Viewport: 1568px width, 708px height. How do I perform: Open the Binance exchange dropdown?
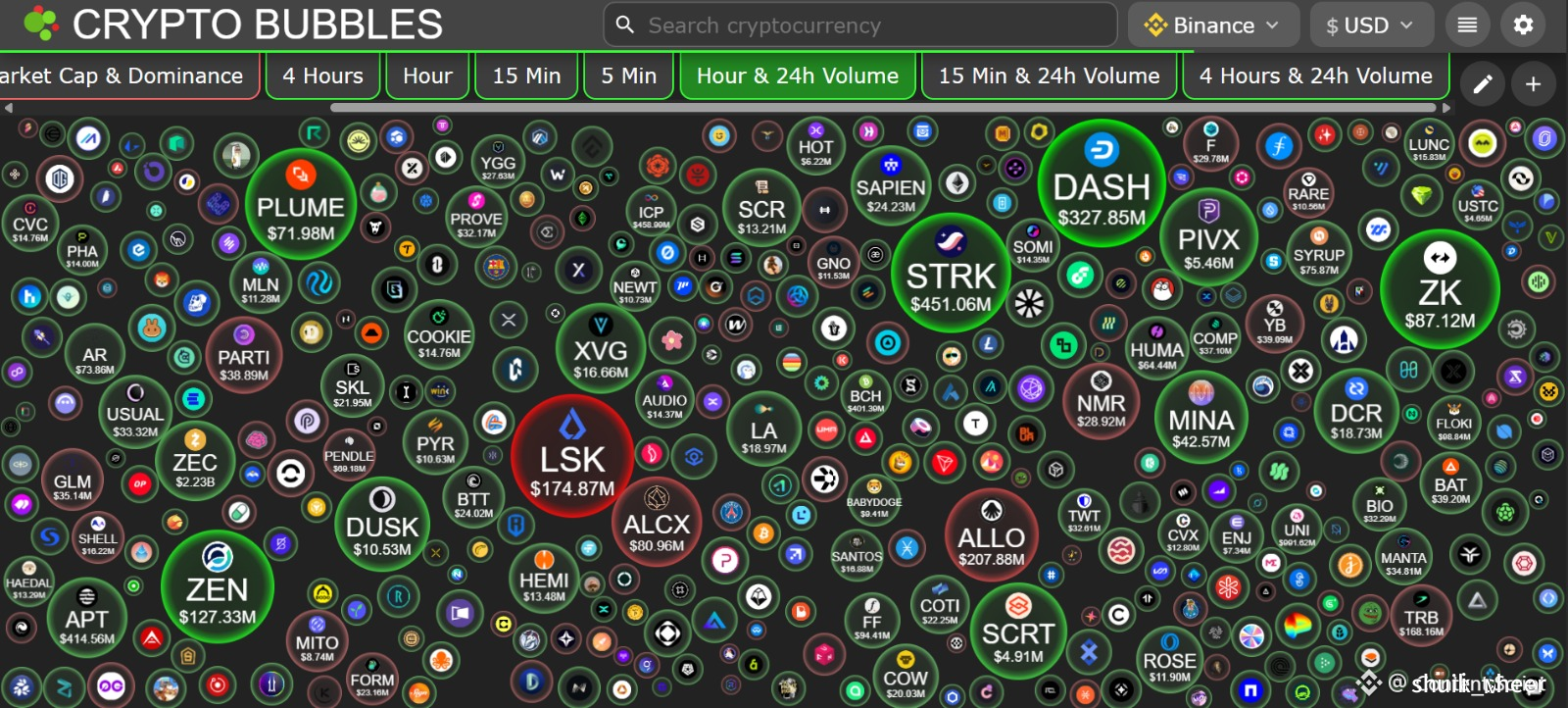coord(1213,25)
